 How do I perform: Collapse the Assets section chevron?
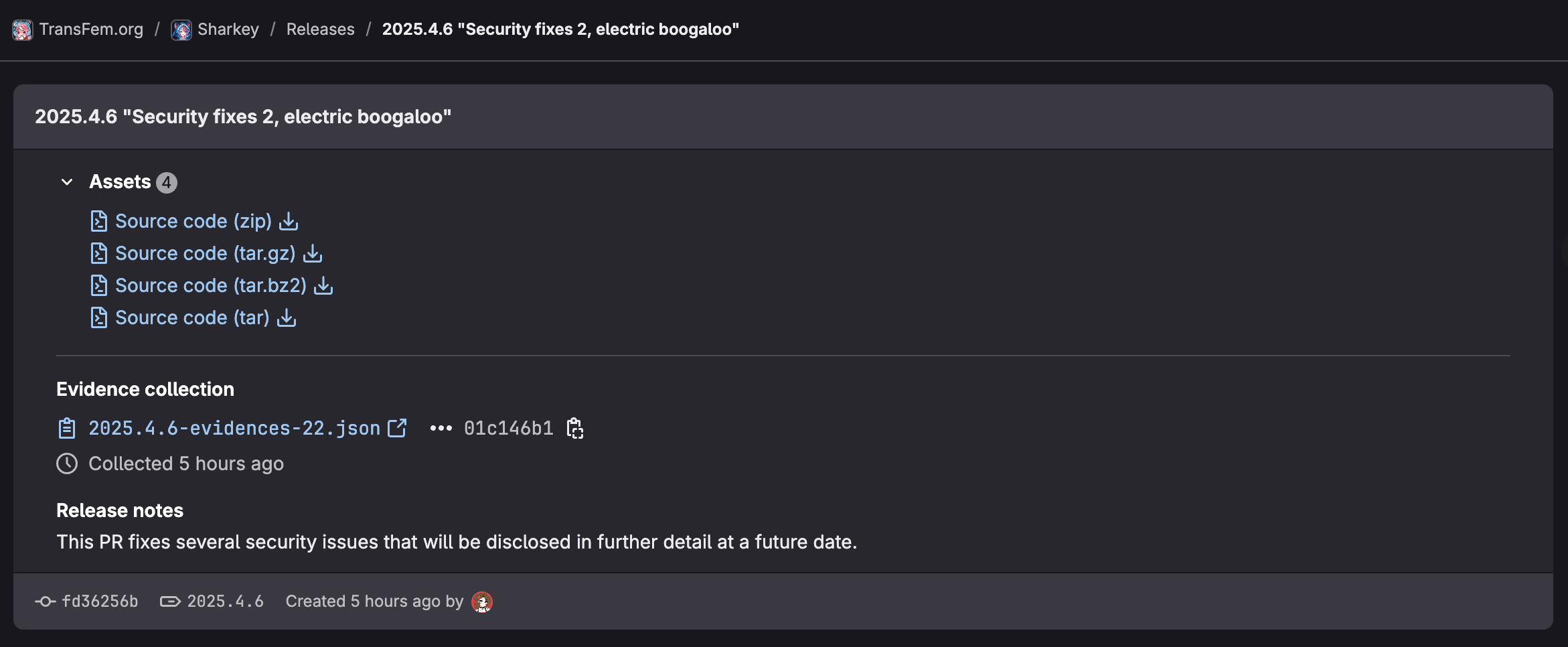(x=67, y=182)
